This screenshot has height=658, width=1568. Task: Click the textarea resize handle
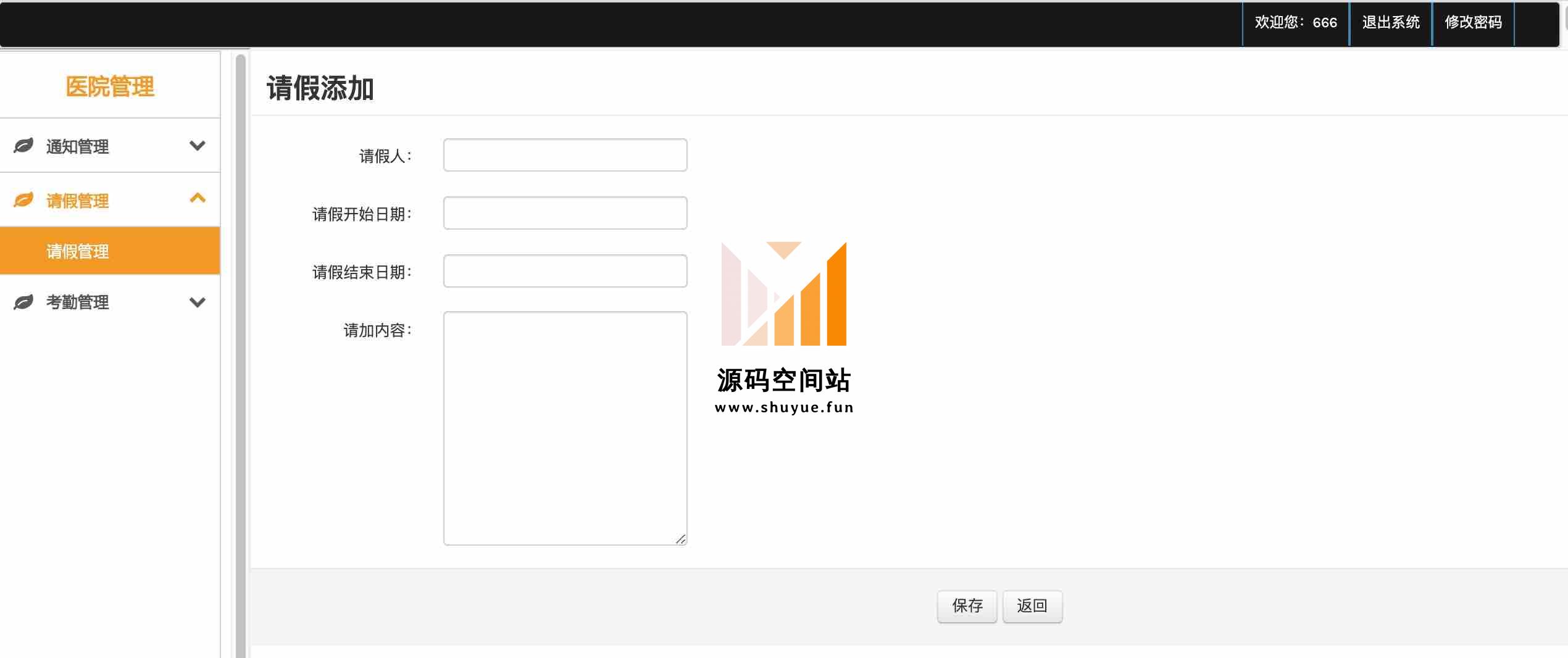pos(680,539)
